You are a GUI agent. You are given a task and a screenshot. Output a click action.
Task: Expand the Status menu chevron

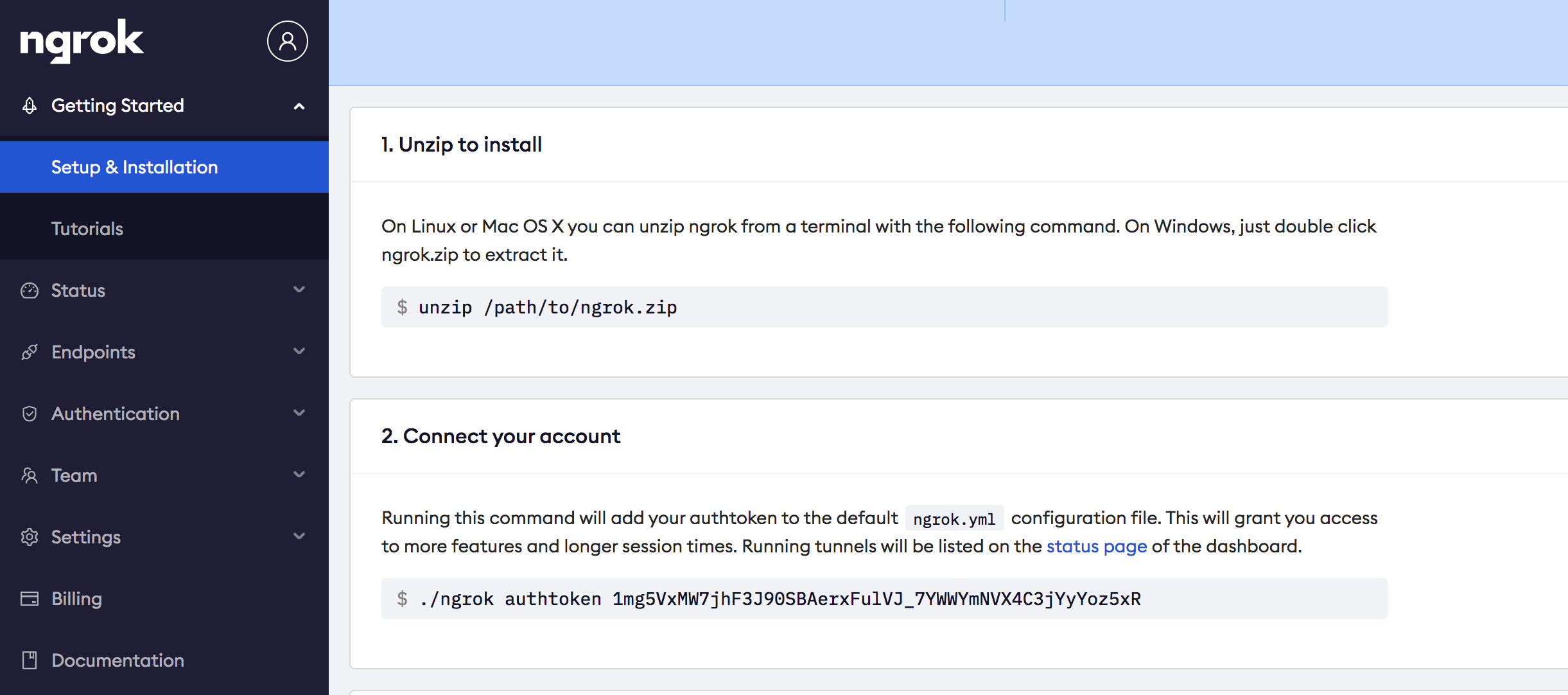pos(299,290)
